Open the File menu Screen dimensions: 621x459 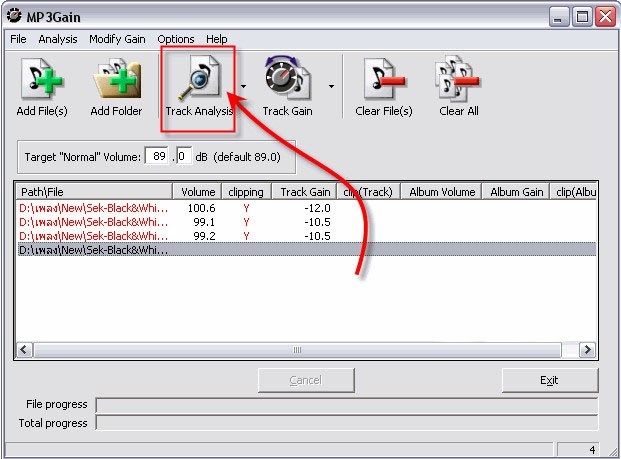click(18, 39)
